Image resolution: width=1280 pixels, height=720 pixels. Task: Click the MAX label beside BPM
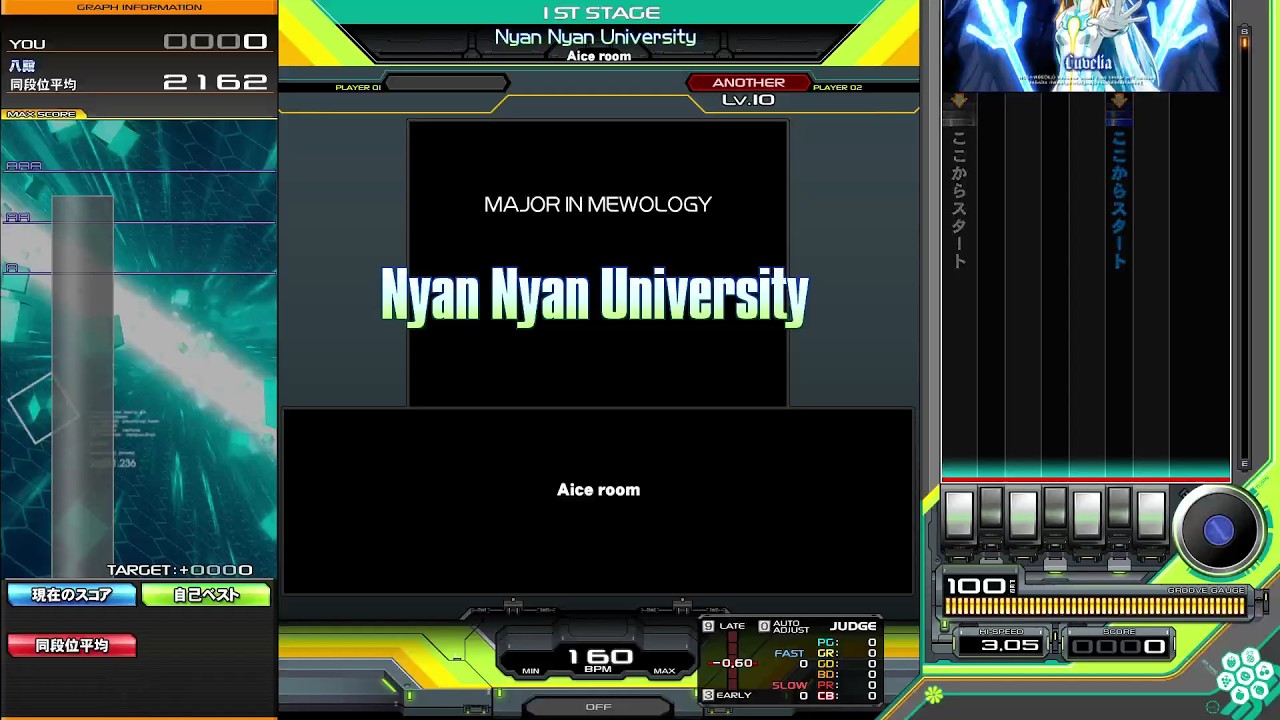(664, 671)
